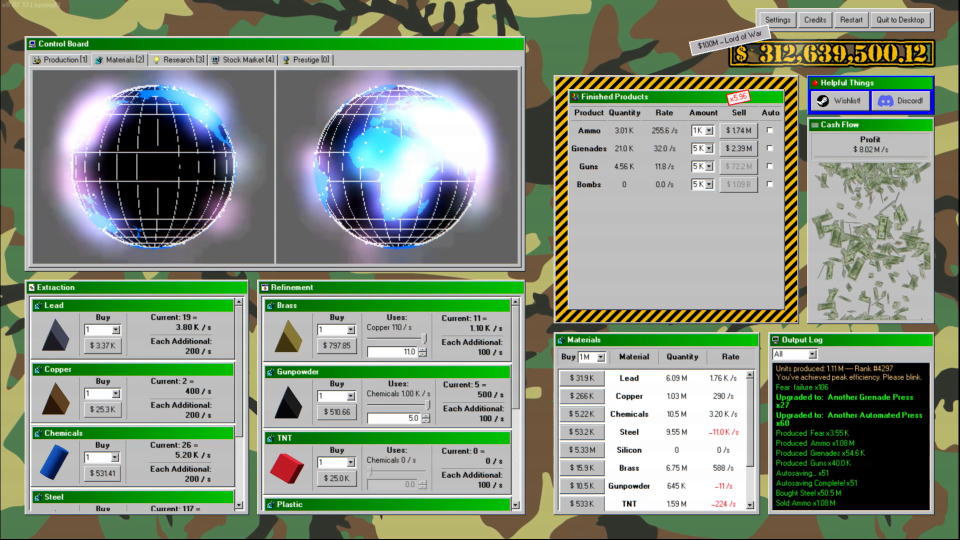Enable Auto sell for Ammo
The height and width of the screenshot is (540, 960).
(770, 131)
